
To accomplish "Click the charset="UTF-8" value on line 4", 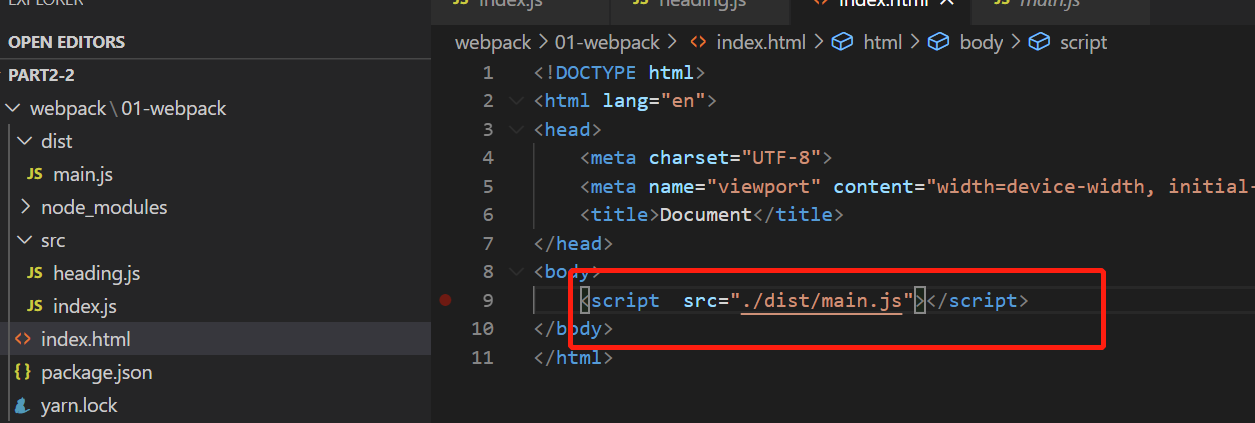I will pos(734,158).
